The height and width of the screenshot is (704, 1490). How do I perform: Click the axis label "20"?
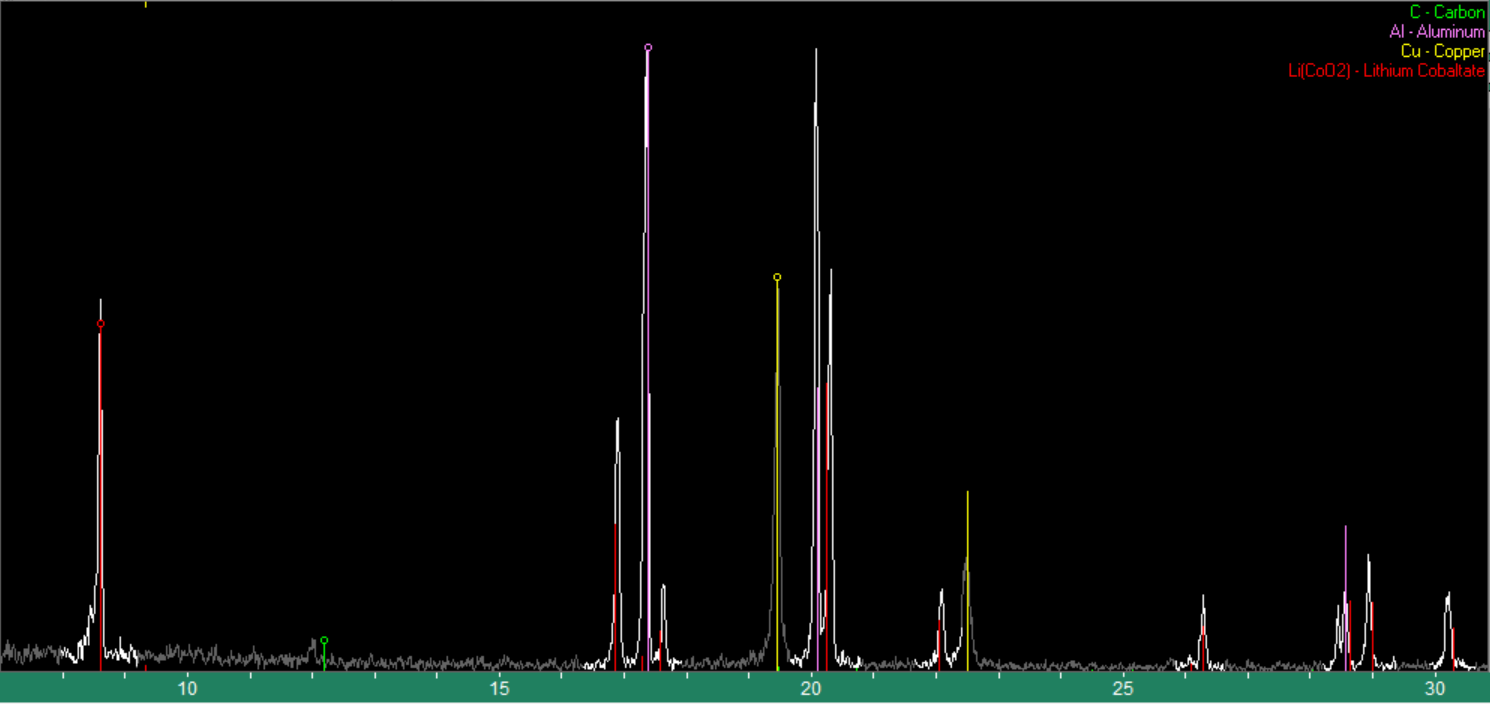811,688
